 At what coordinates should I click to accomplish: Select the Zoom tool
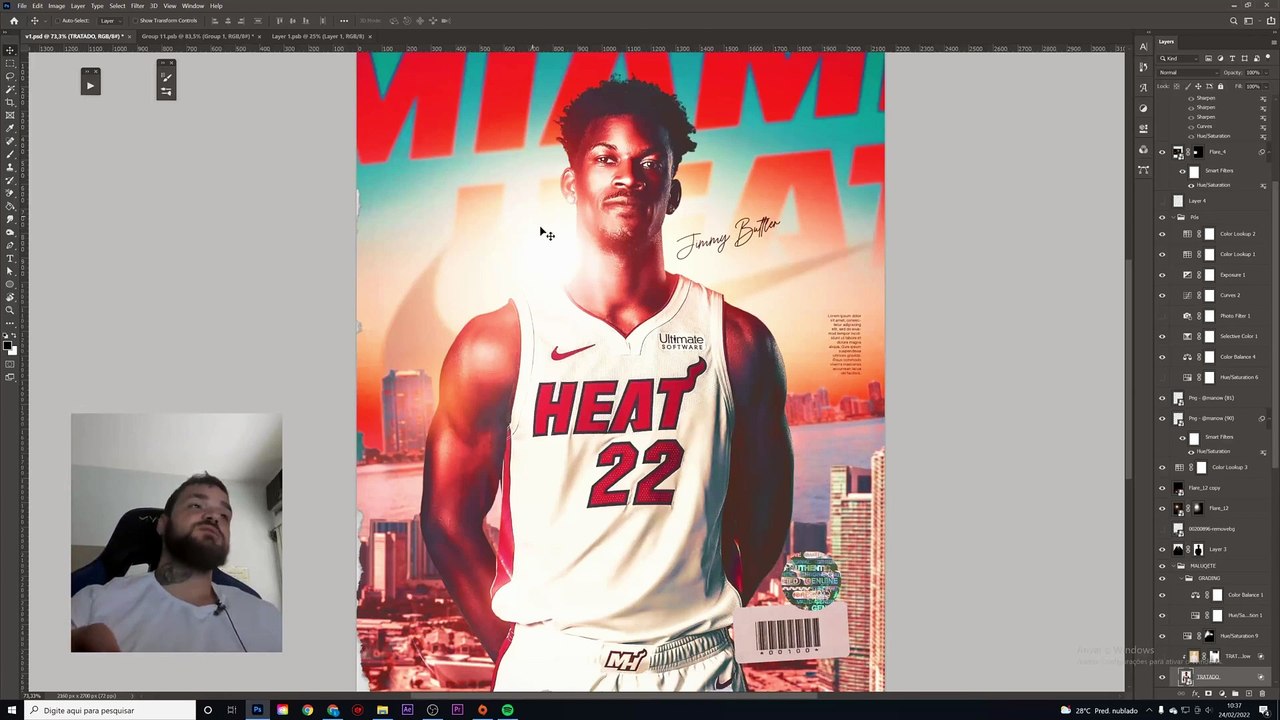[x=10, y=310]
